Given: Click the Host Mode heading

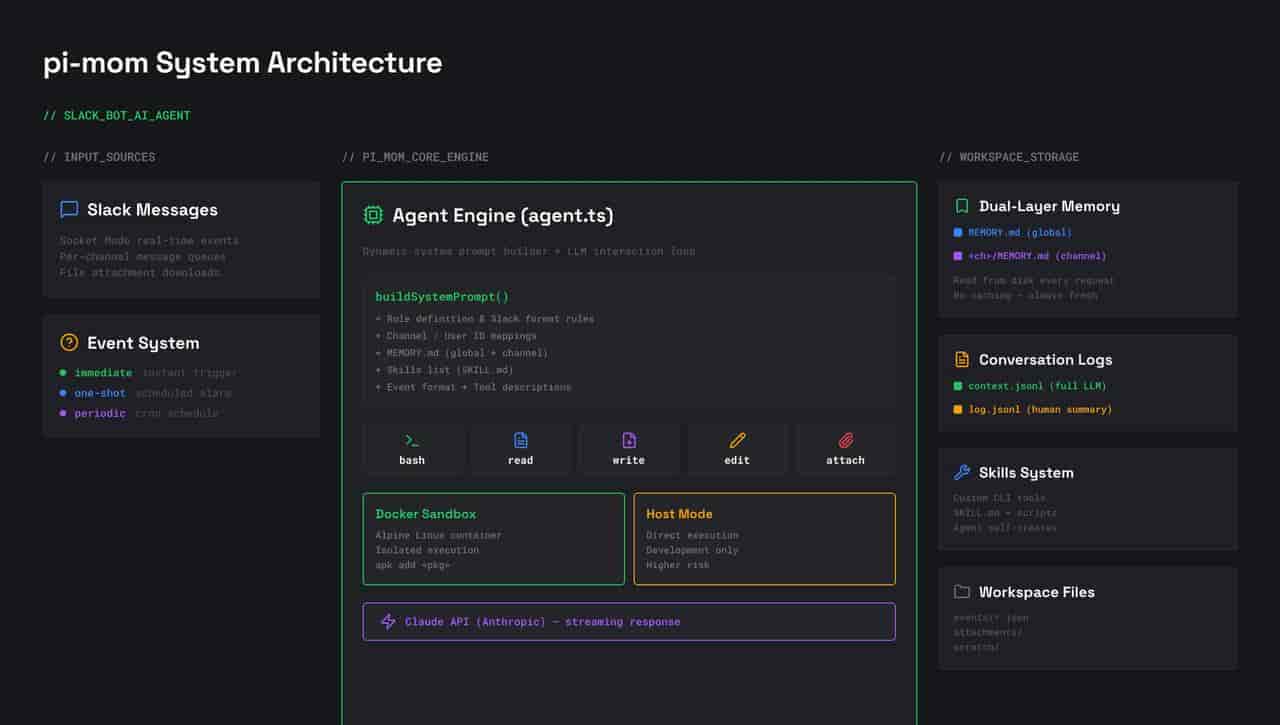Looking at the screenshot, I should [x=679, y=514].
